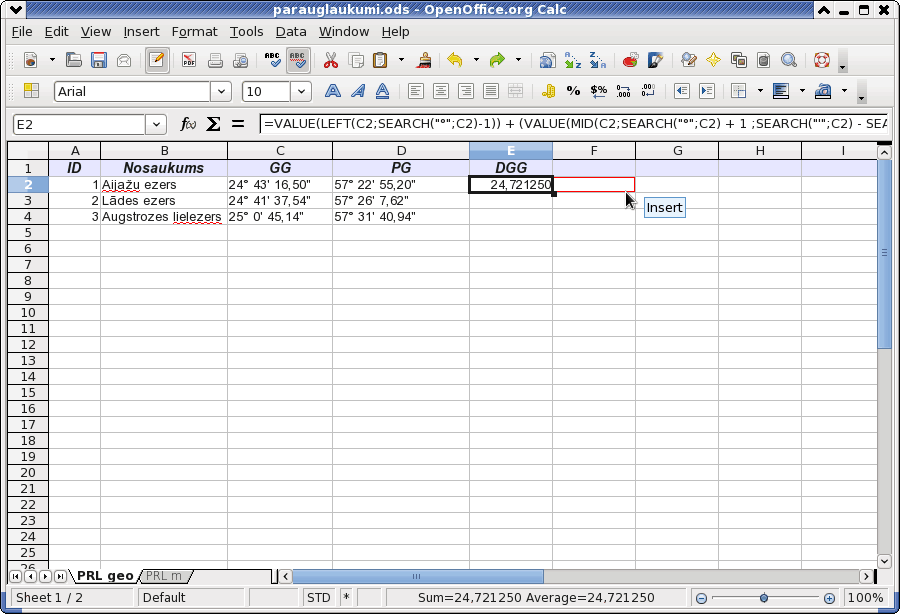Open Find & Replace

coord(688,60)
